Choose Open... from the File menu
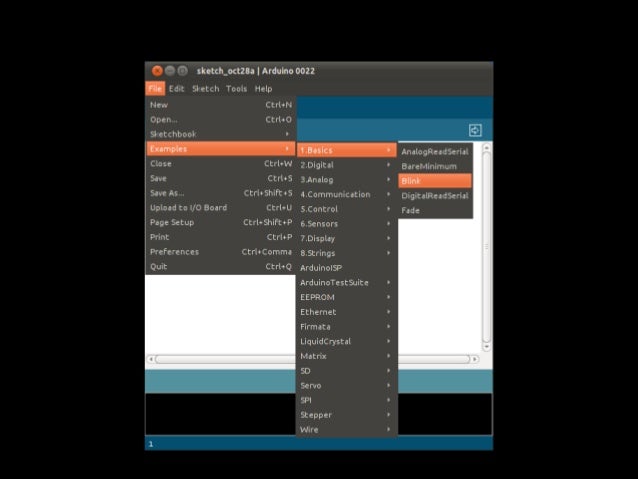Image resolution: width=638 pixels, height=479 pixels. [221, 119]
